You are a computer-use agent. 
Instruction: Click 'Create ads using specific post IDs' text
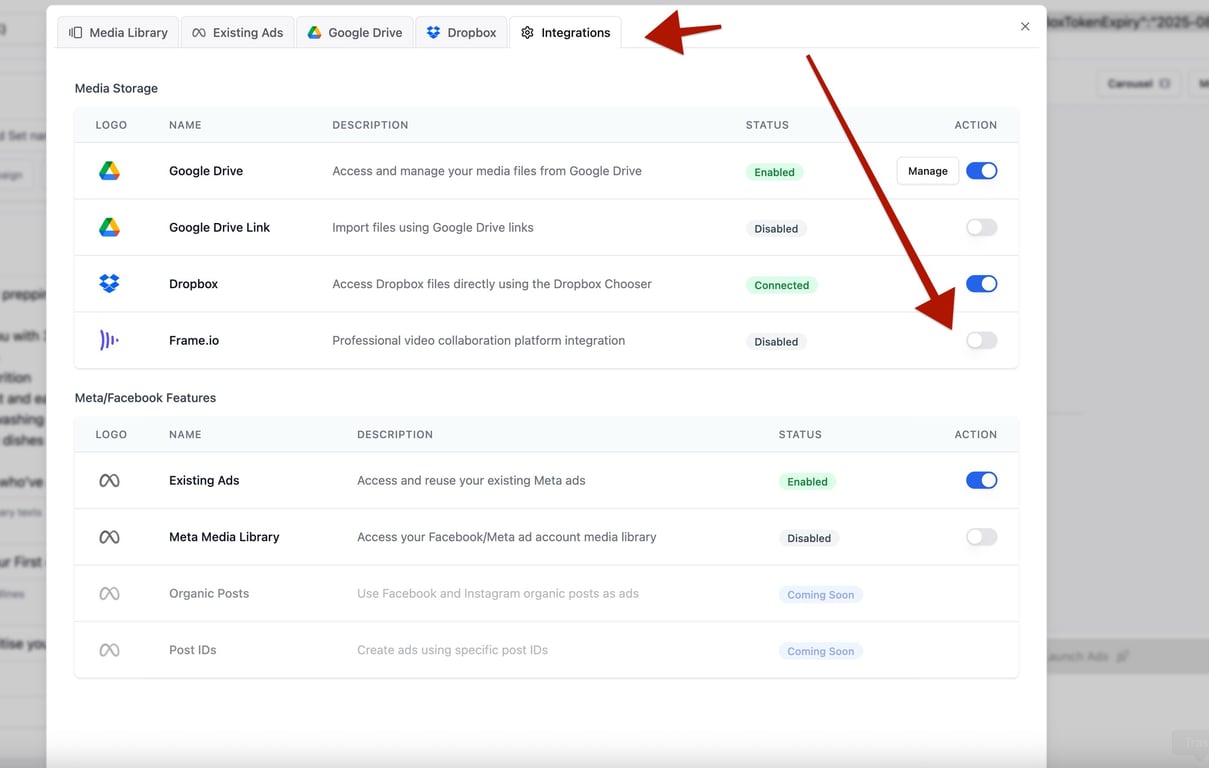pos(452,650)
